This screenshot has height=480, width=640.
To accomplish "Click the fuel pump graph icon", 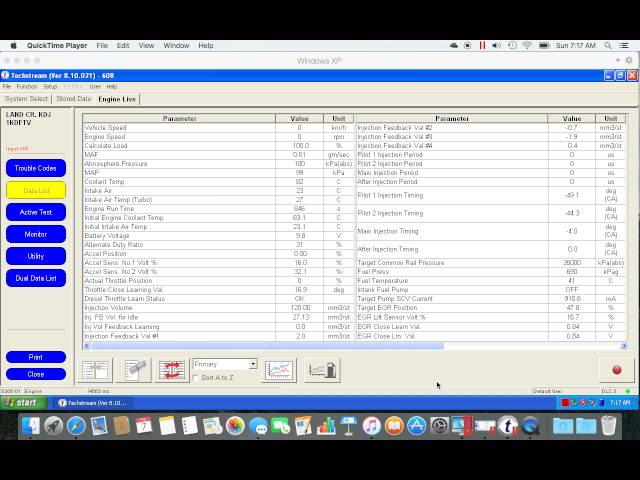I will tap(322, 370).
